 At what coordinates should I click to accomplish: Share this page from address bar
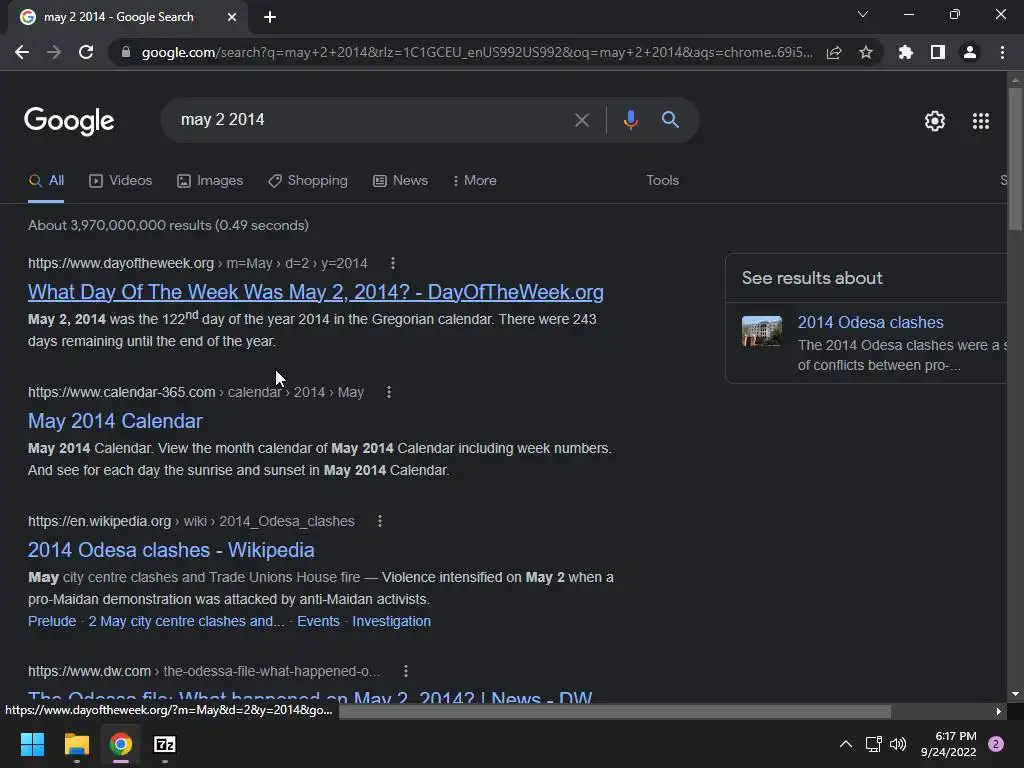point(834,52)
